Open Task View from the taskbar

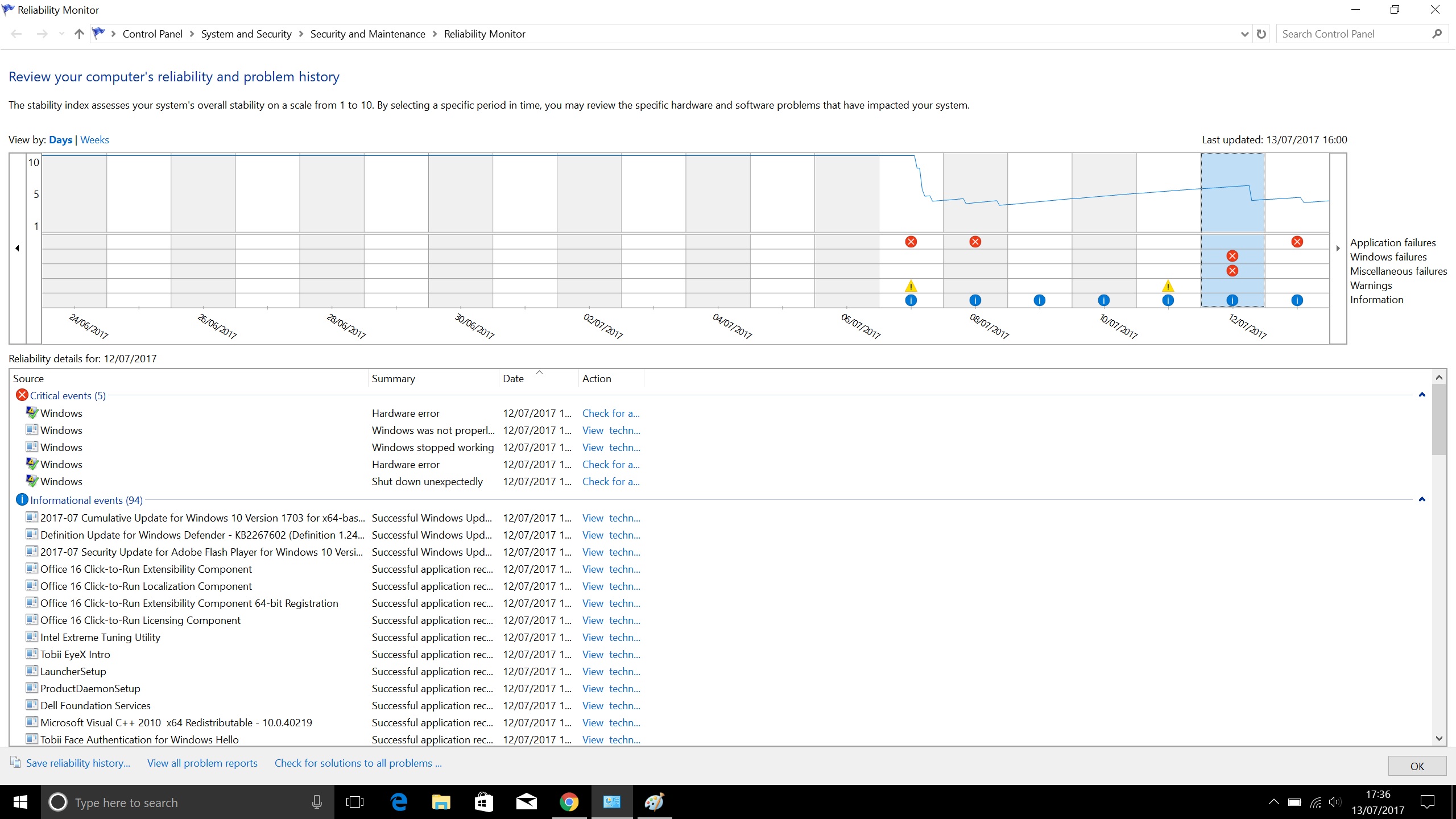coord(355,803)
